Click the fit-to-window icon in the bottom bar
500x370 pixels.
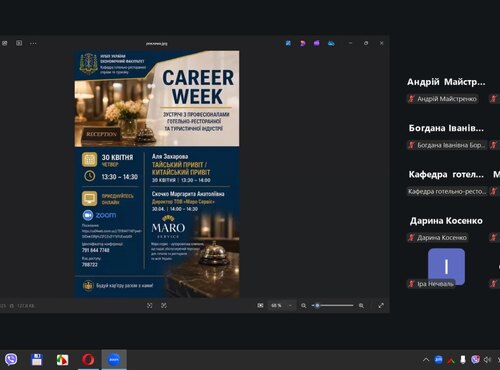[150, 305]
